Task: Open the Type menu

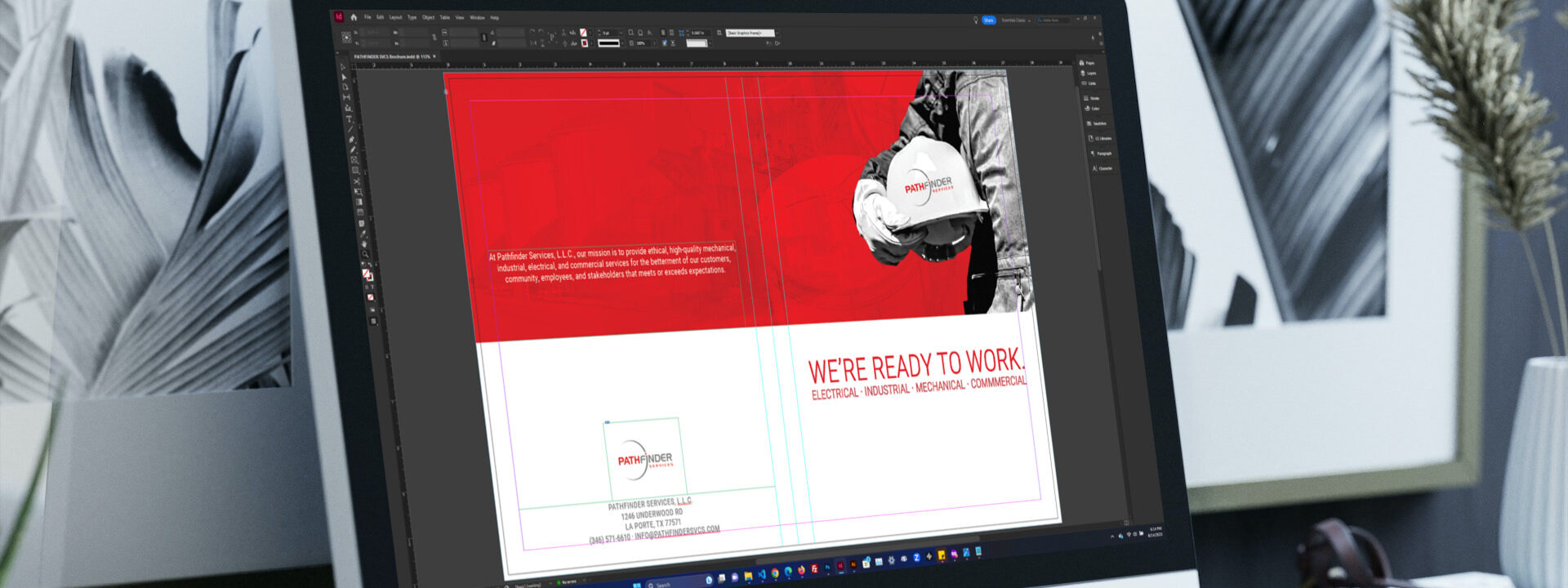Action: tap(412, 17)
